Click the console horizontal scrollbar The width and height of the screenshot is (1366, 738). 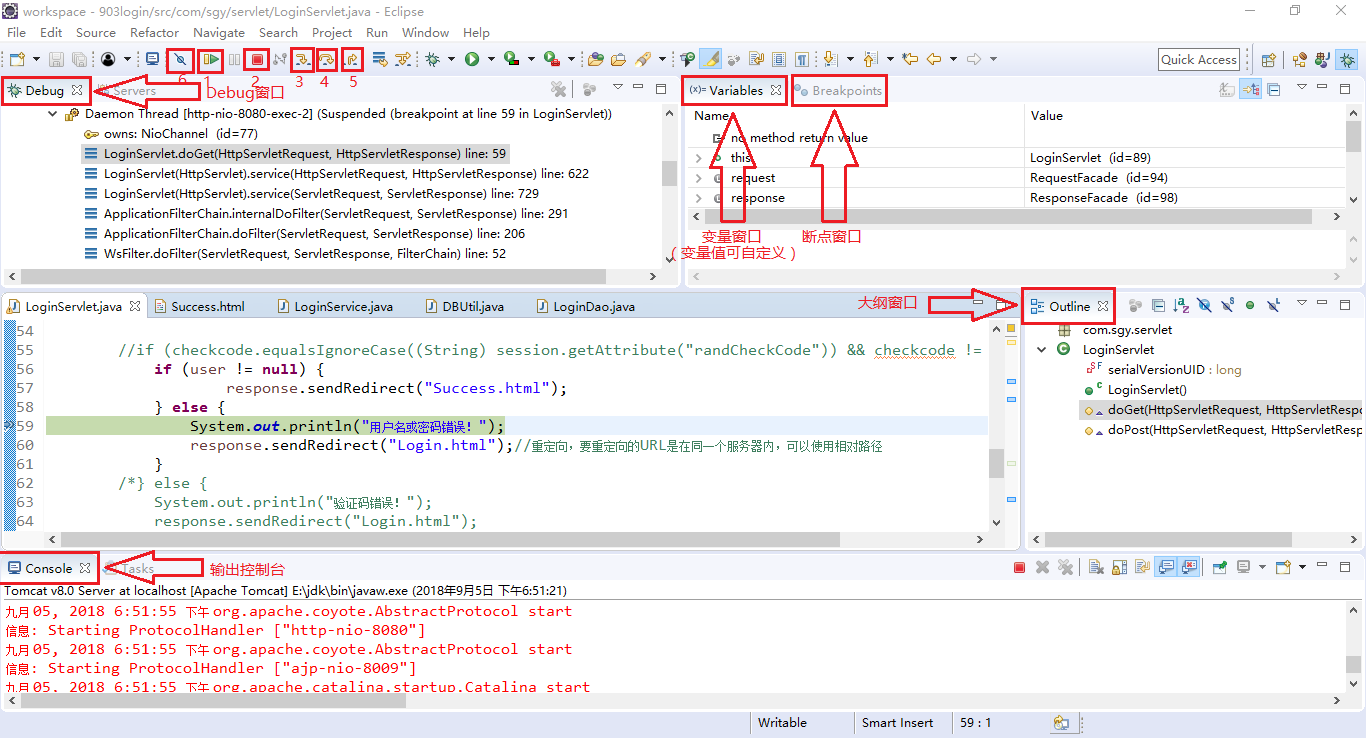pyautogui.click(x=210, y=701)
